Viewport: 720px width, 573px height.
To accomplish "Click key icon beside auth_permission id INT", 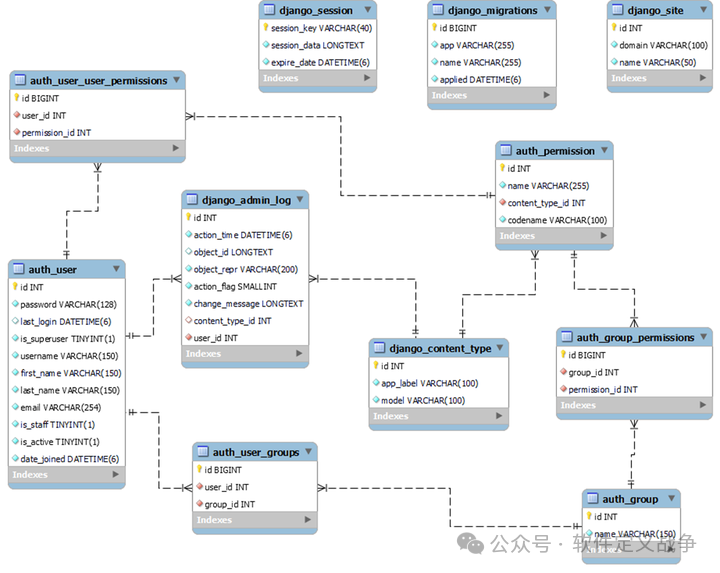I will tap(502, 168).
